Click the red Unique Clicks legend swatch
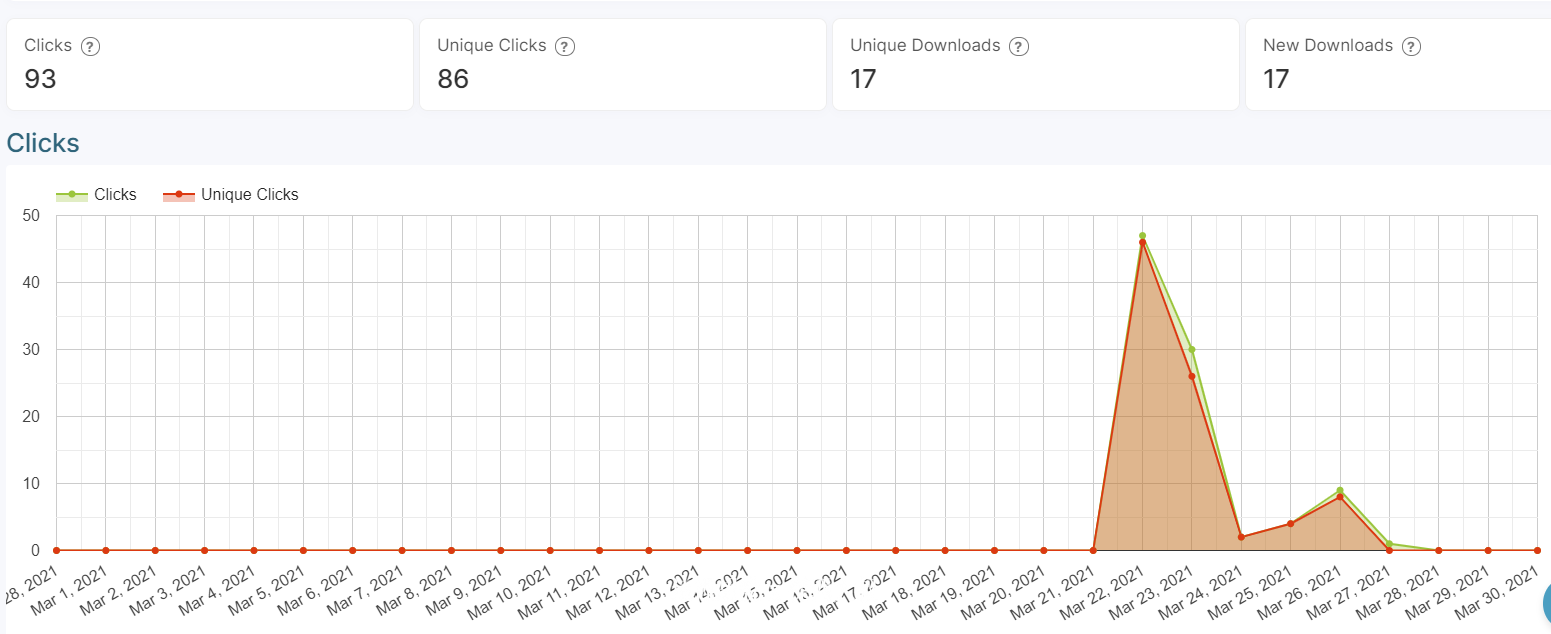1551x634 pixels. point(178,195)
